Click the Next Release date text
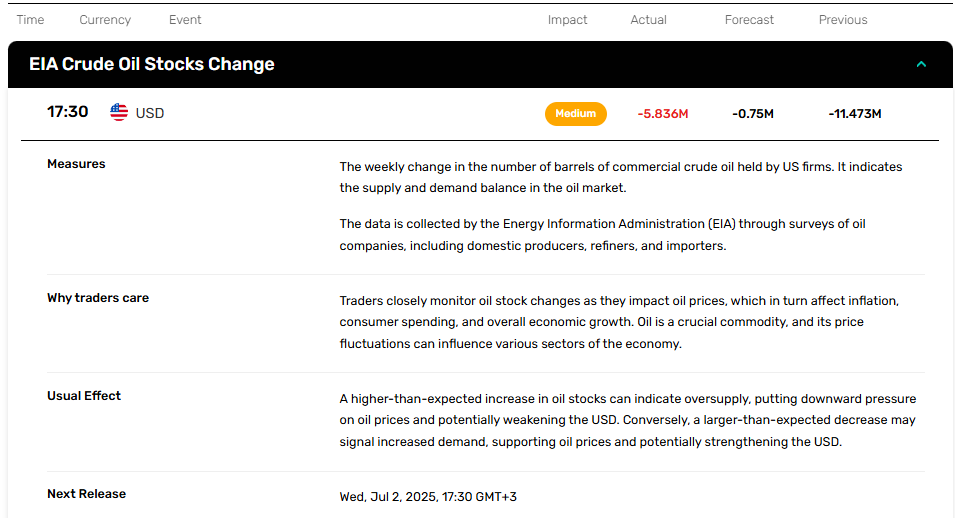Image resolution: width=955 pixels, height=518 pixels. (x=428, y=497)
